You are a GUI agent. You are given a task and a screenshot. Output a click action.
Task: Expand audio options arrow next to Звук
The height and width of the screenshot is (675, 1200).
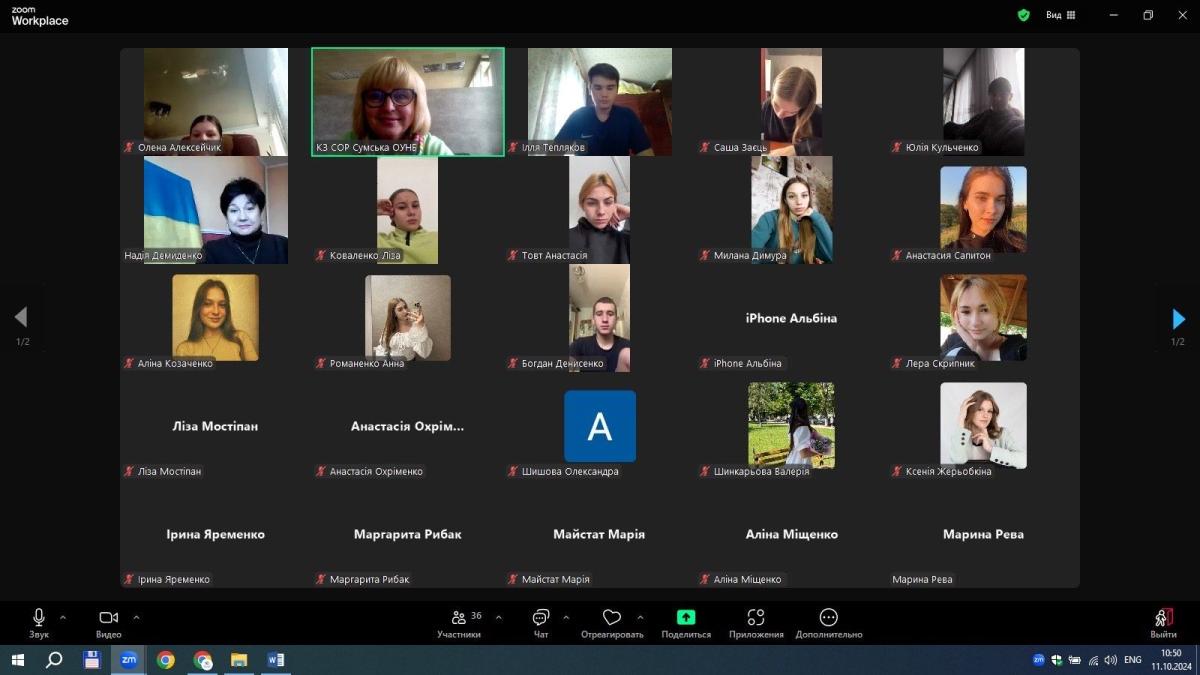63,617
